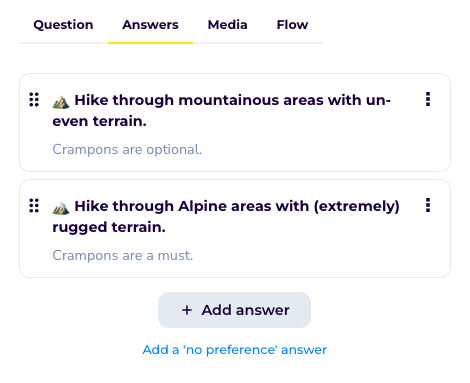Open the three-dot menu for mountainous areas answer
The height and width of the screenshot is (383, 470).
coord(428,99)
